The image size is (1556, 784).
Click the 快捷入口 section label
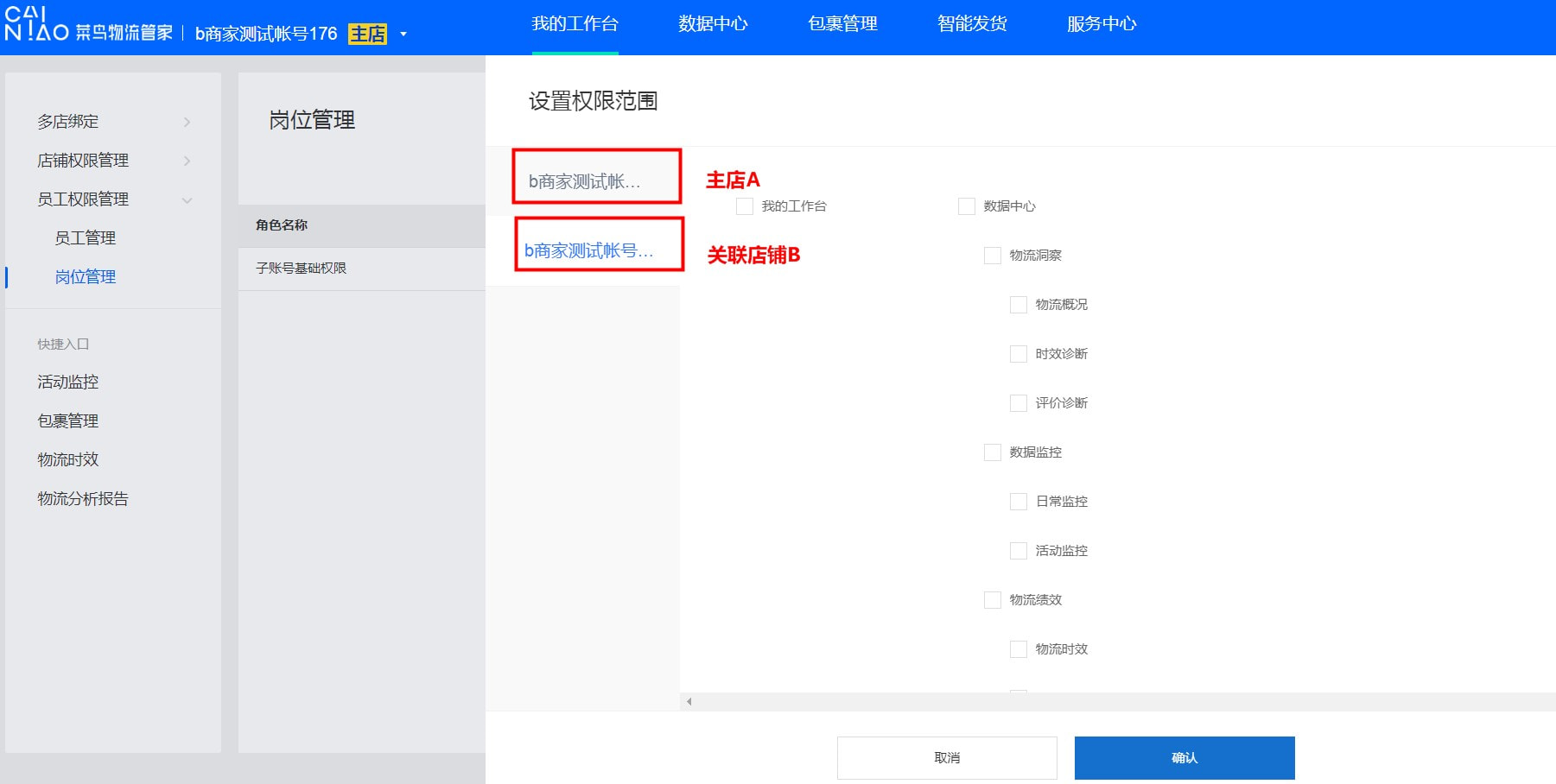[x=63, y=344]
